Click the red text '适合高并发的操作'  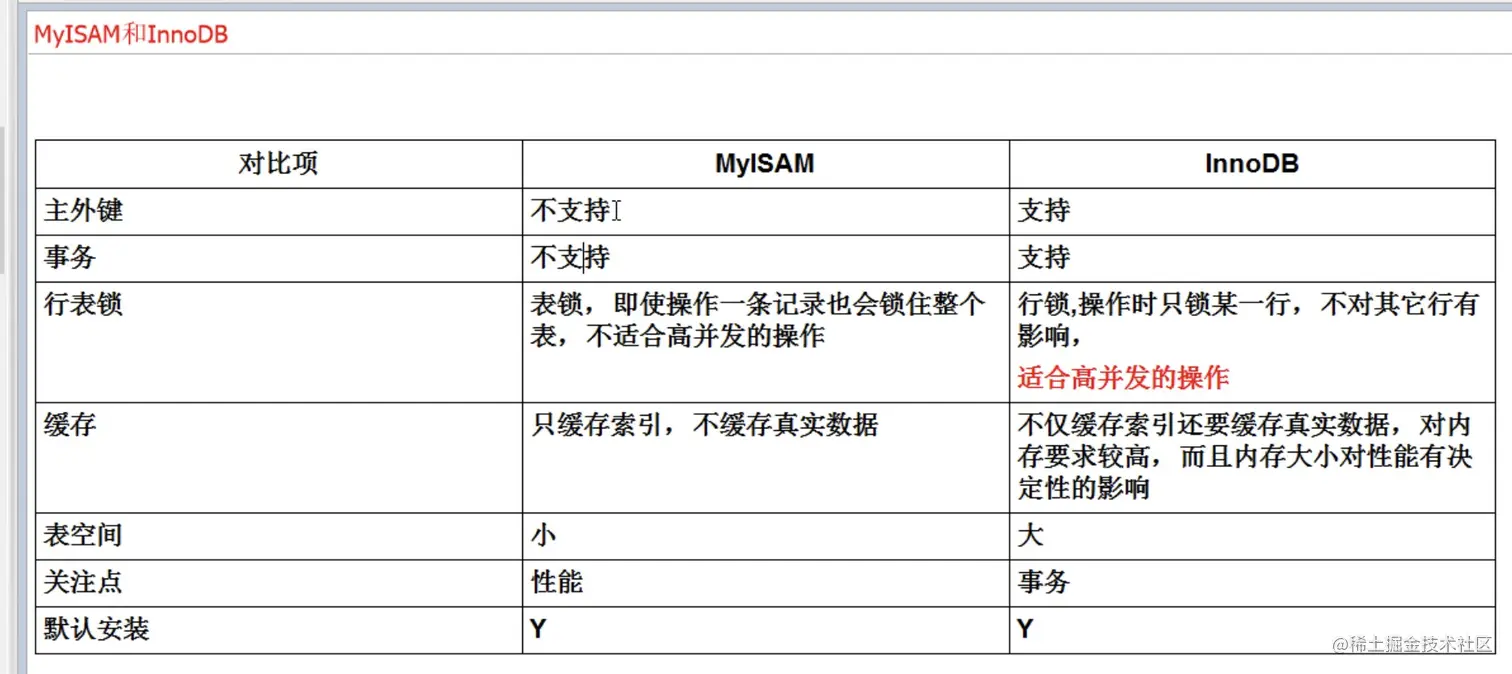click(1124, 378)
